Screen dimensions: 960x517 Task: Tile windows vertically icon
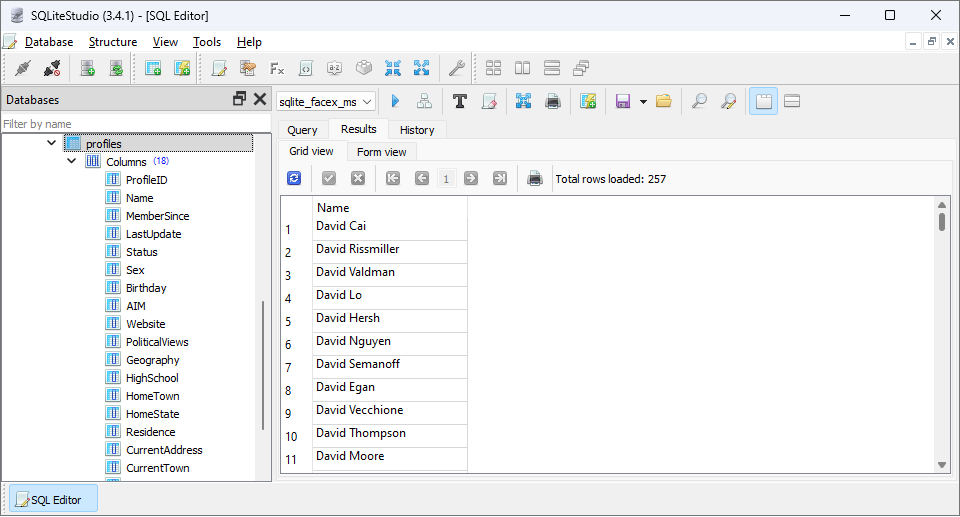click(552, 68)
